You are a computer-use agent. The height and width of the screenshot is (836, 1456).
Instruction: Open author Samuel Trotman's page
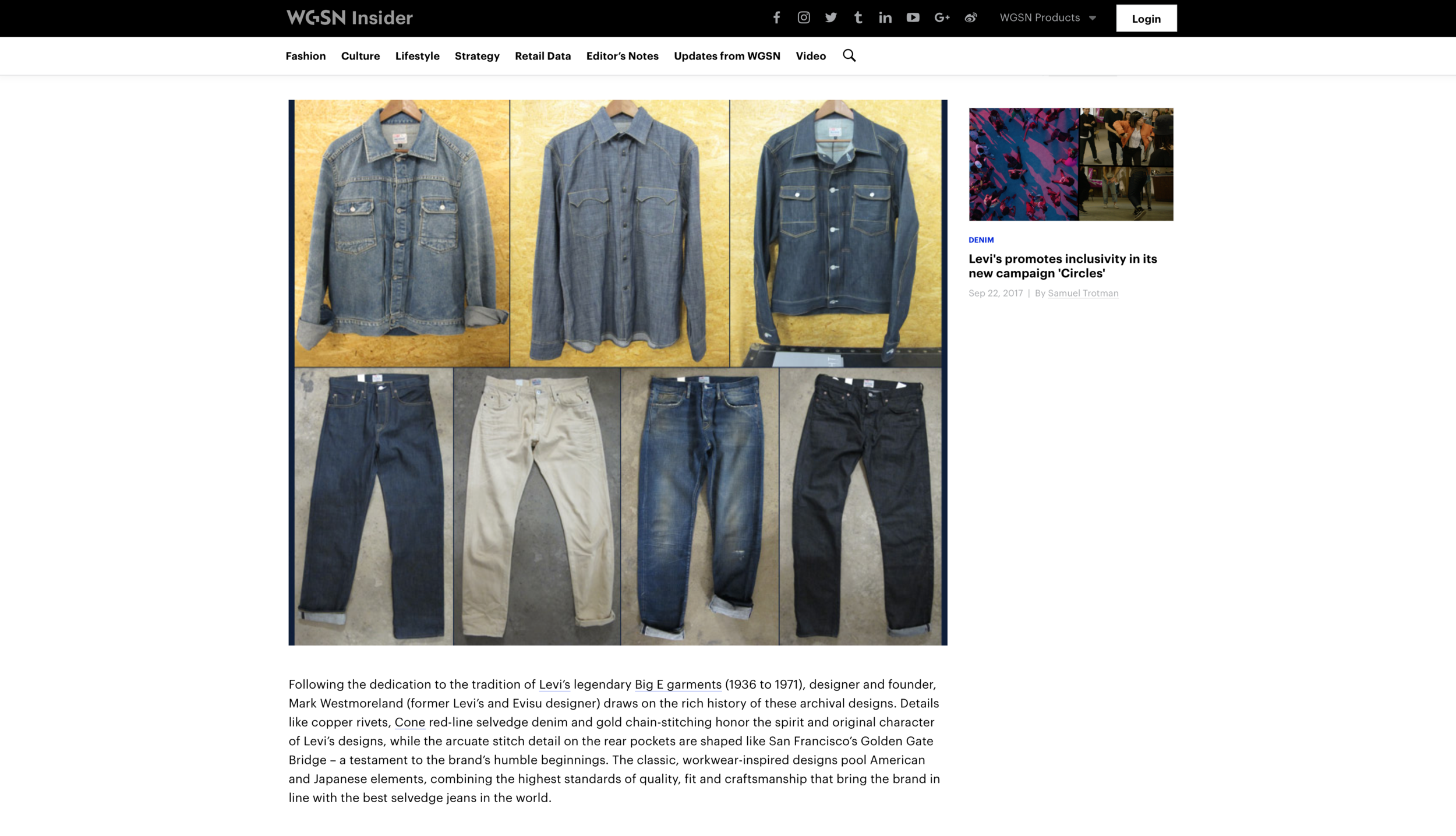point(1083,293)
